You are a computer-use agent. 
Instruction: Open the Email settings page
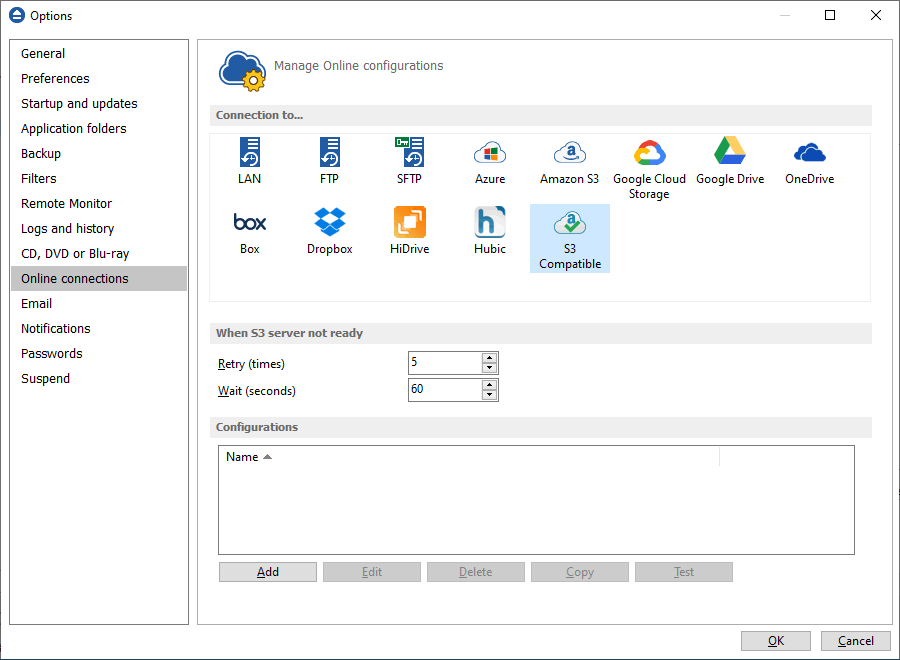pyautogui.click(x=99, y=304)
